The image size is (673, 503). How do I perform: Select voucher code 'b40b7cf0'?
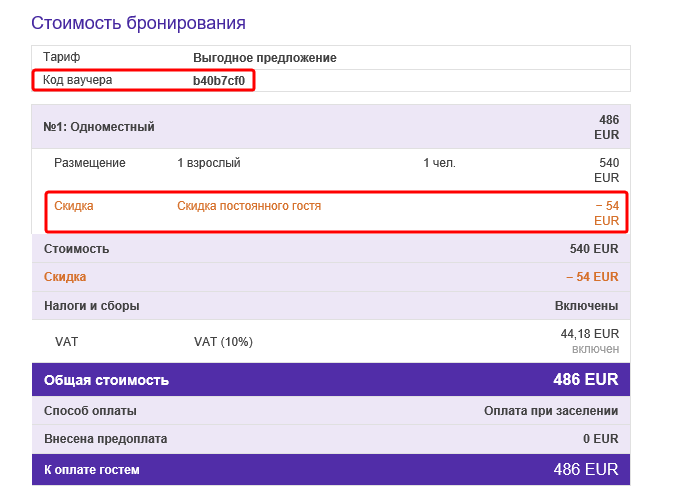pos(218,81)
